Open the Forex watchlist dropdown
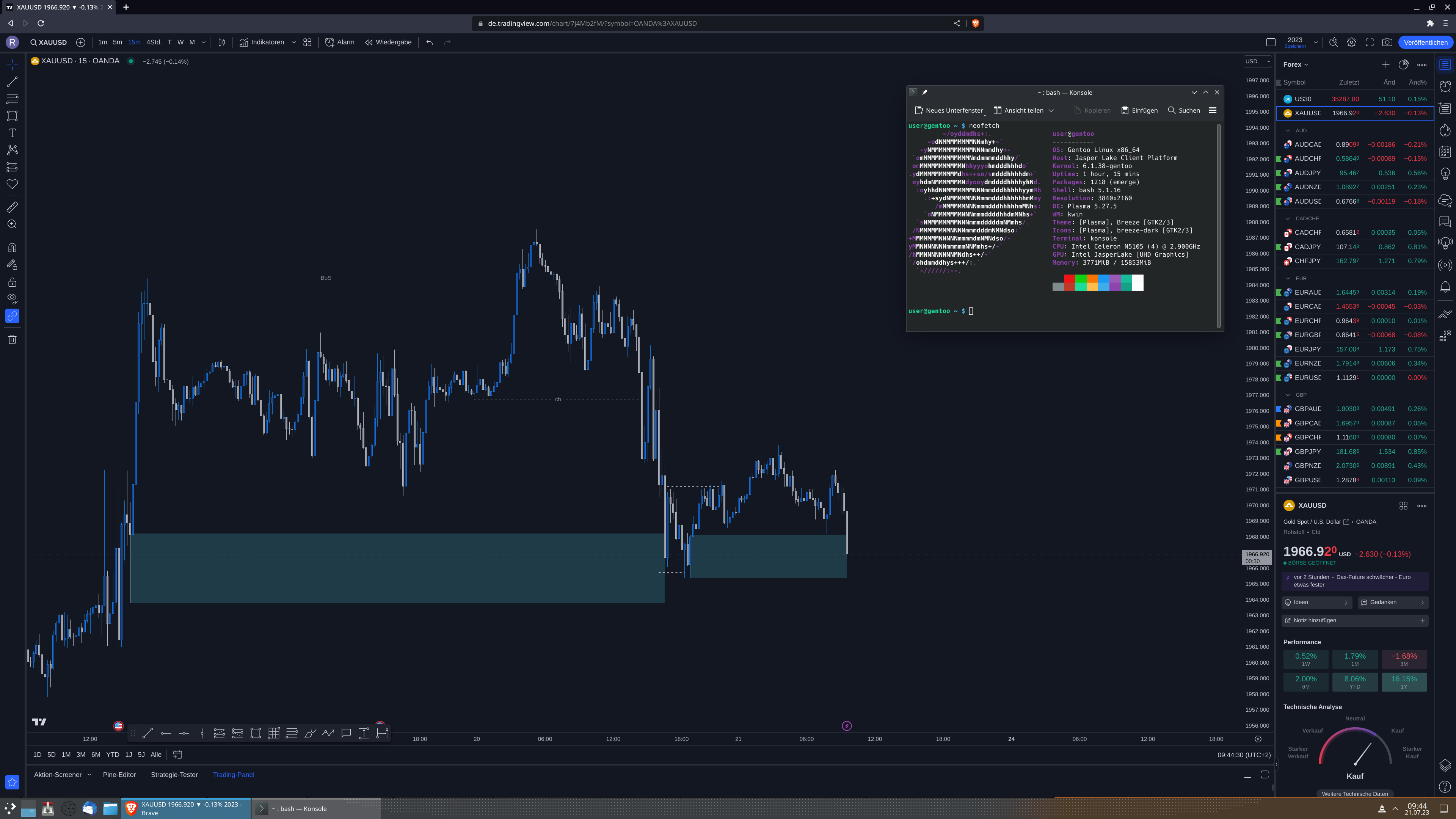 tap(1296, 64)
